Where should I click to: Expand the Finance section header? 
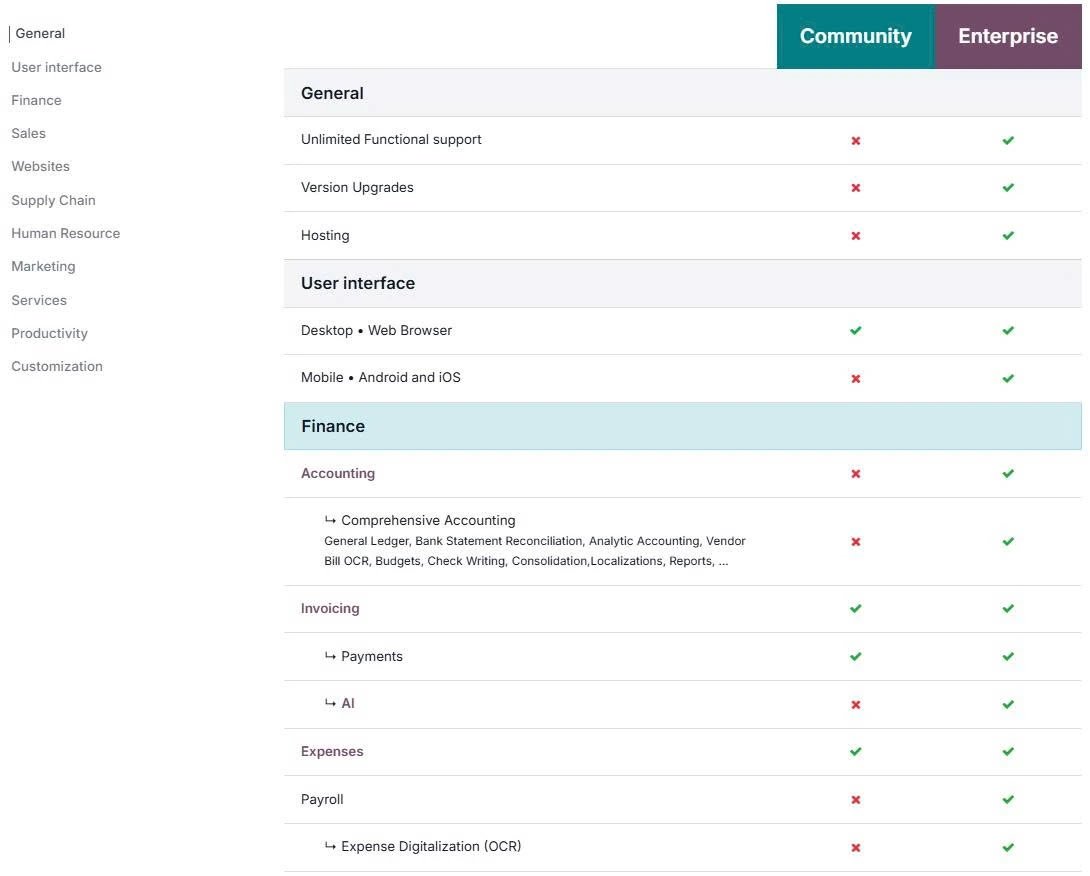[333, 425]
